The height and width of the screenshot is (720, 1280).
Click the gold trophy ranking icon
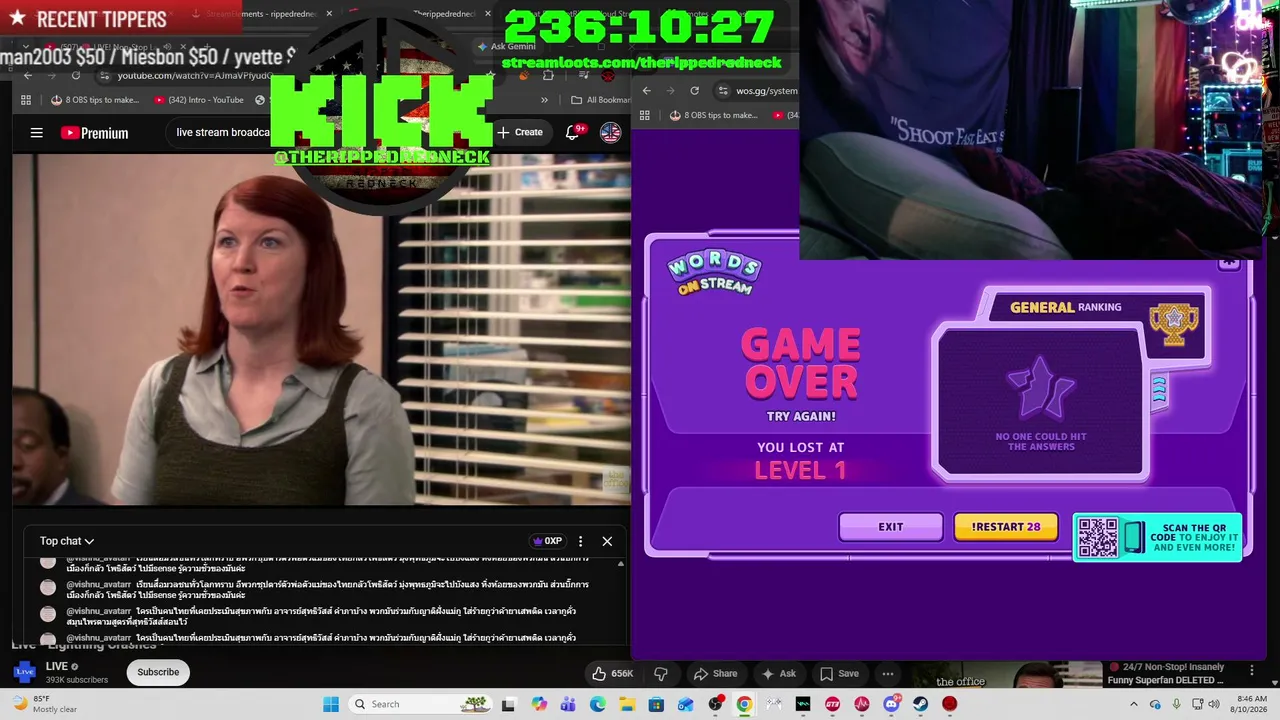[1174, 325]
